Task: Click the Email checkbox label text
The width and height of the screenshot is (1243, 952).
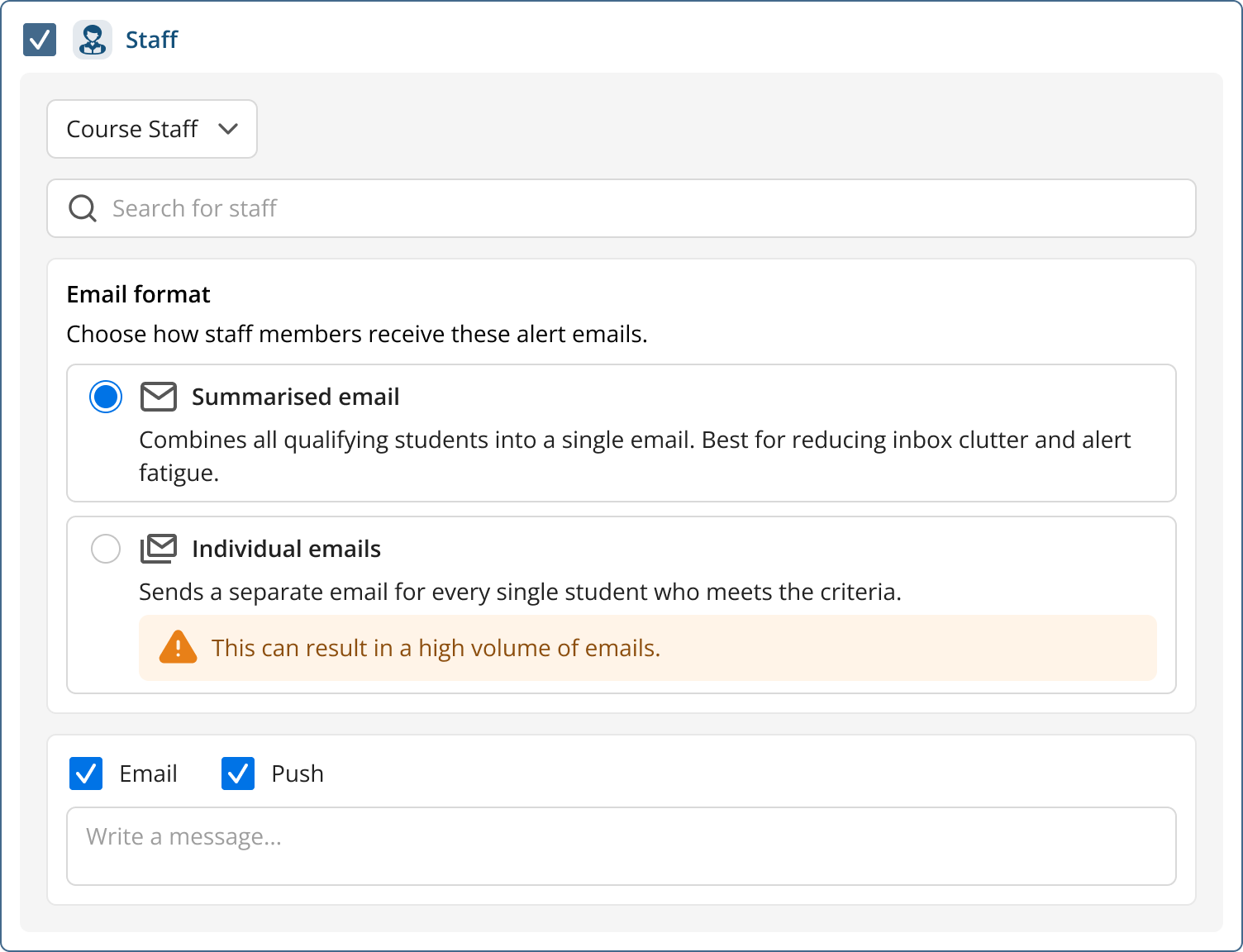Action: pyautogui.click(x=149, y=773)
